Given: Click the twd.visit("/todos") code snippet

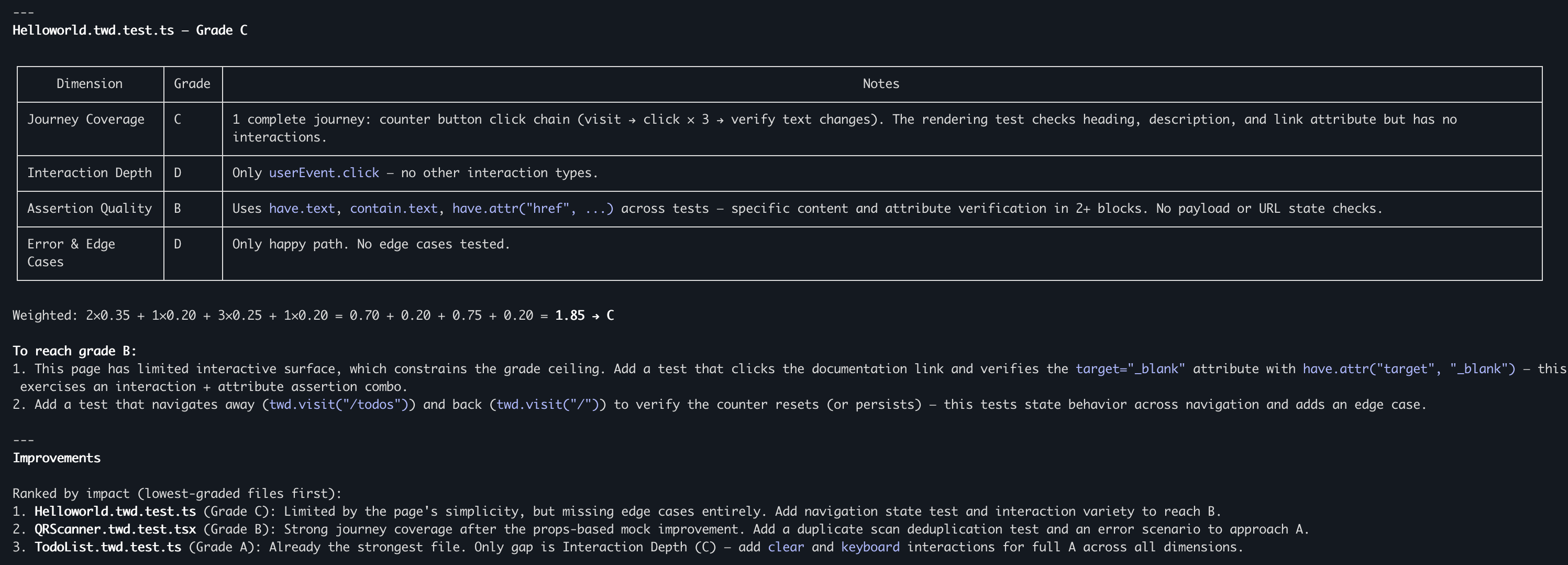Looking at the screenshot, I should pyautogui.click(x=338, y=405).
